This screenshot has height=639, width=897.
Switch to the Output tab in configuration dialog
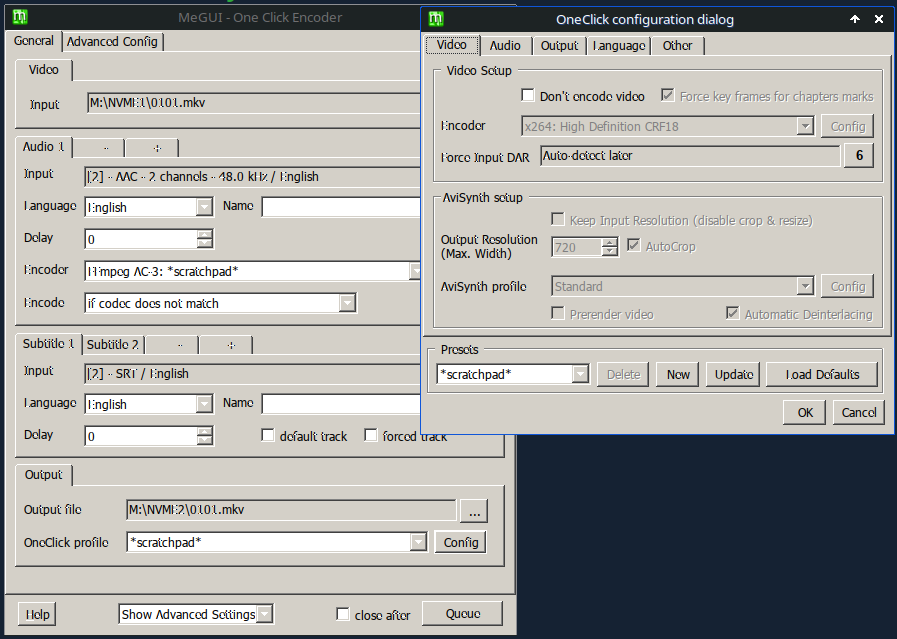tap(559, 46)
